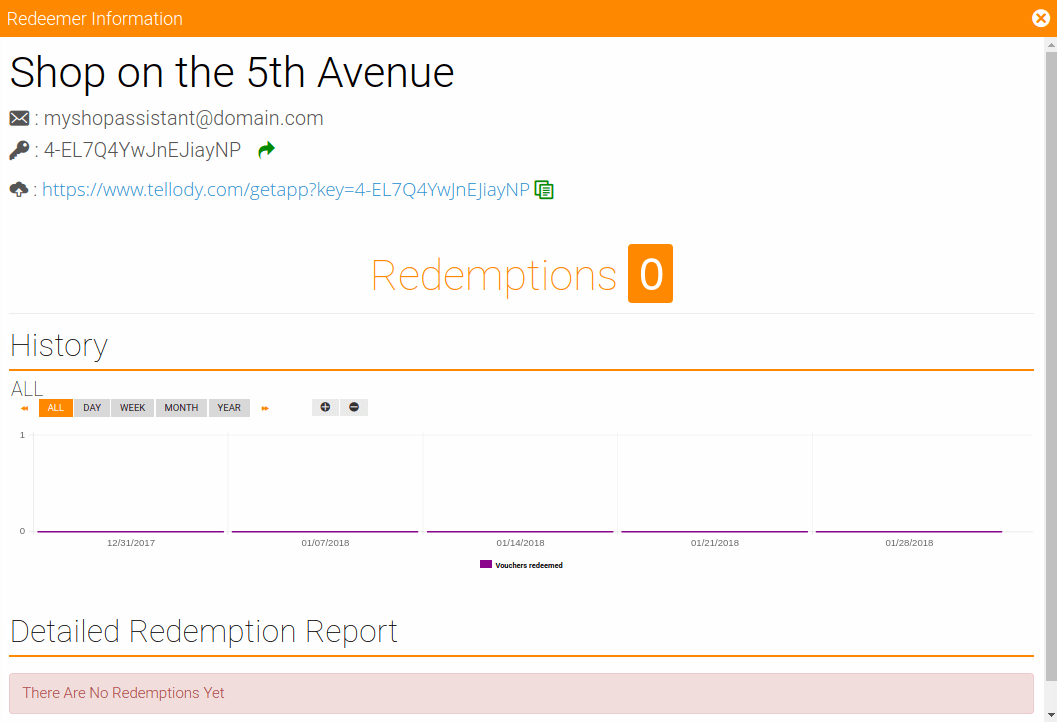Image resolution: width=1057 pixels, height=722 pixels.
Task: Click the myshopassistant@domain.com email text
Action: (x=183, y=118)
